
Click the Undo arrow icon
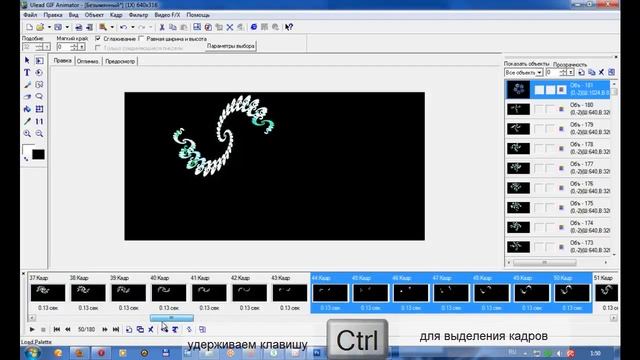tap(123, 27)
